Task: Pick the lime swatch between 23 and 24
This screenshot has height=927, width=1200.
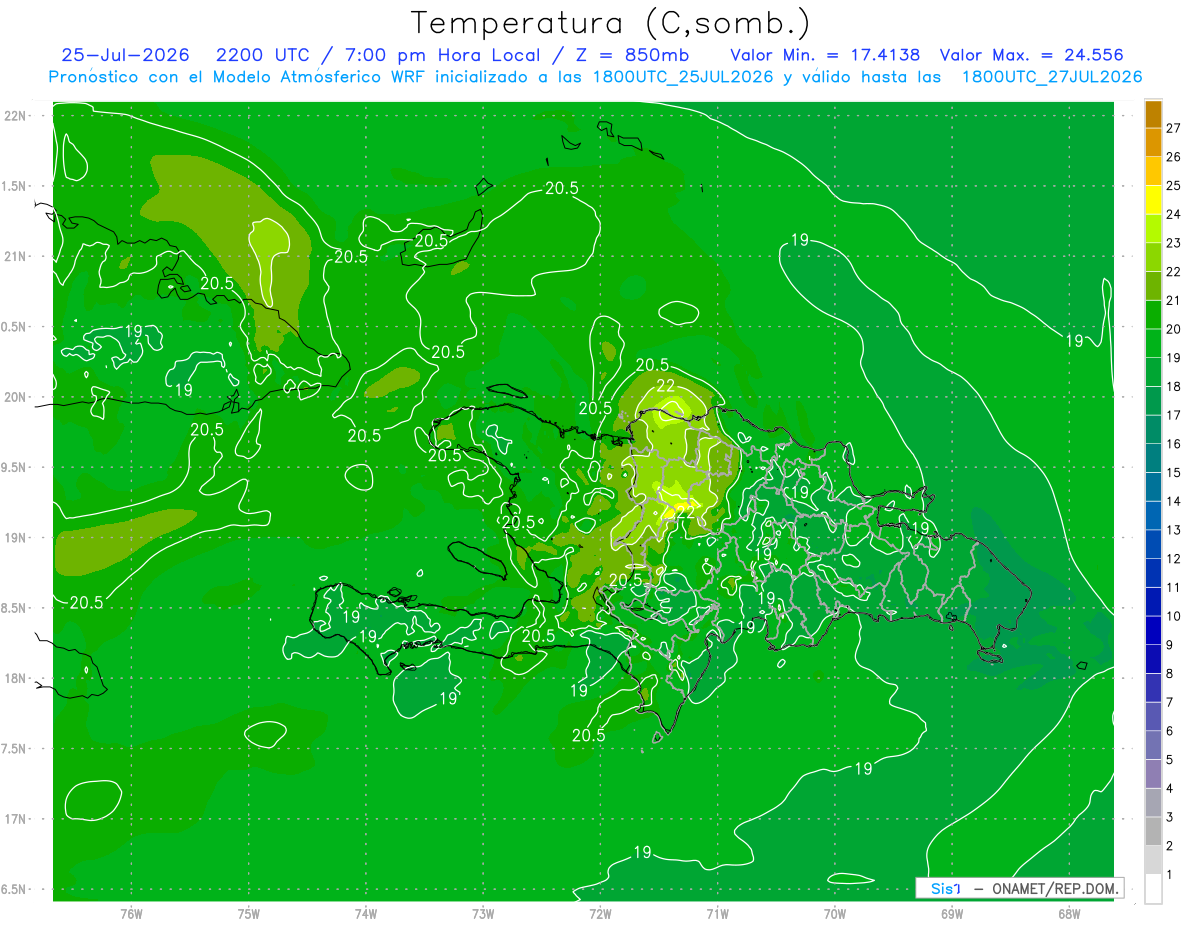Action: point(1153,229)
